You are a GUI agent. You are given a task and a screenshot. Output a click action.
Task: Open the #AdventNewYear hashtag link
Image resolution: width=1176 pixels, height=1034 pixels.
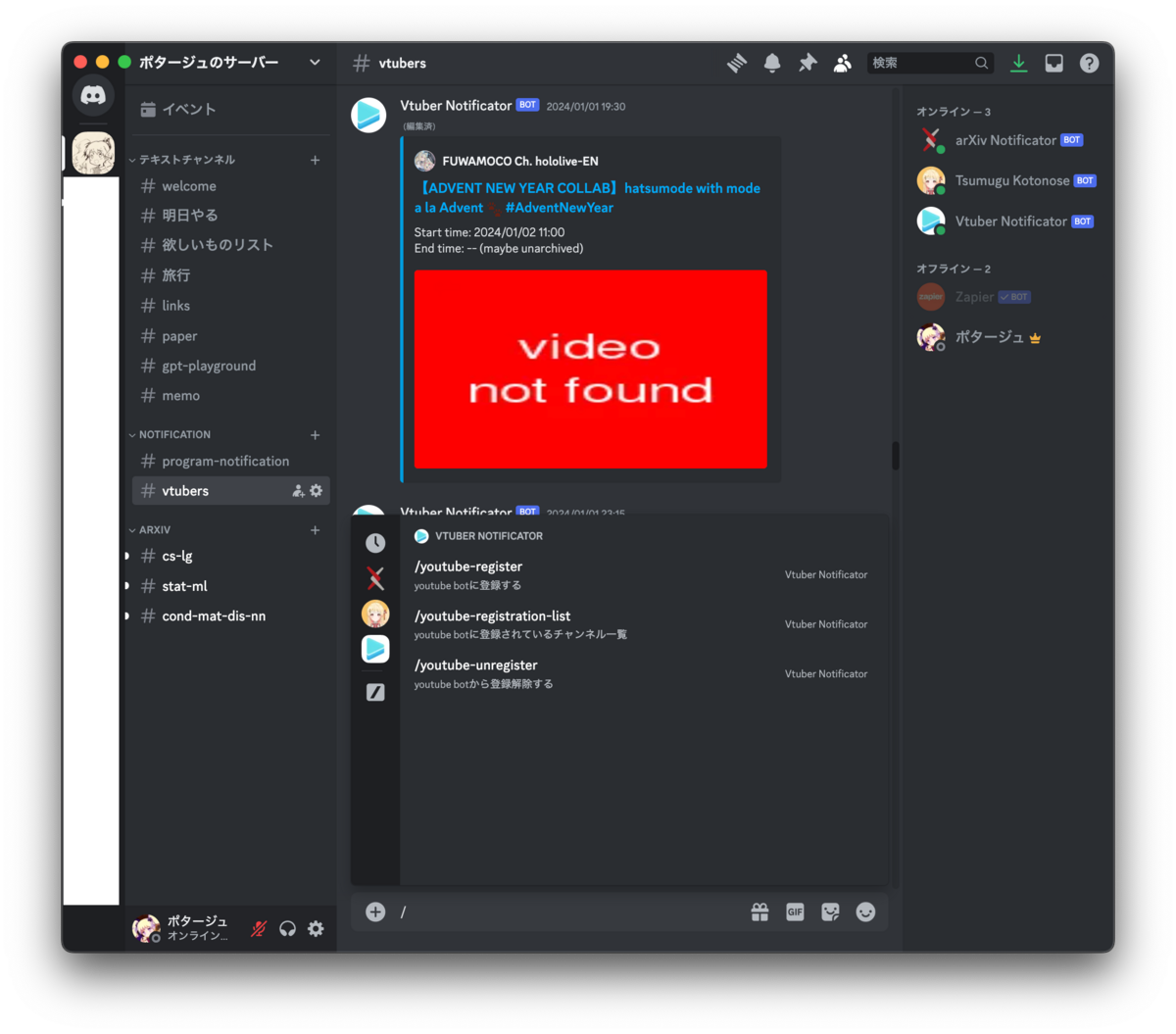pyautogui.click(x=559, y=208)
